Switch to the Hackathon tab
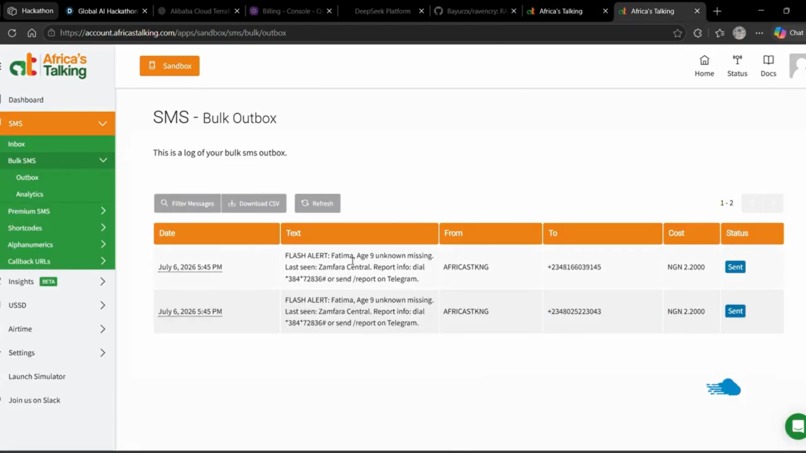 coord(31,11)
